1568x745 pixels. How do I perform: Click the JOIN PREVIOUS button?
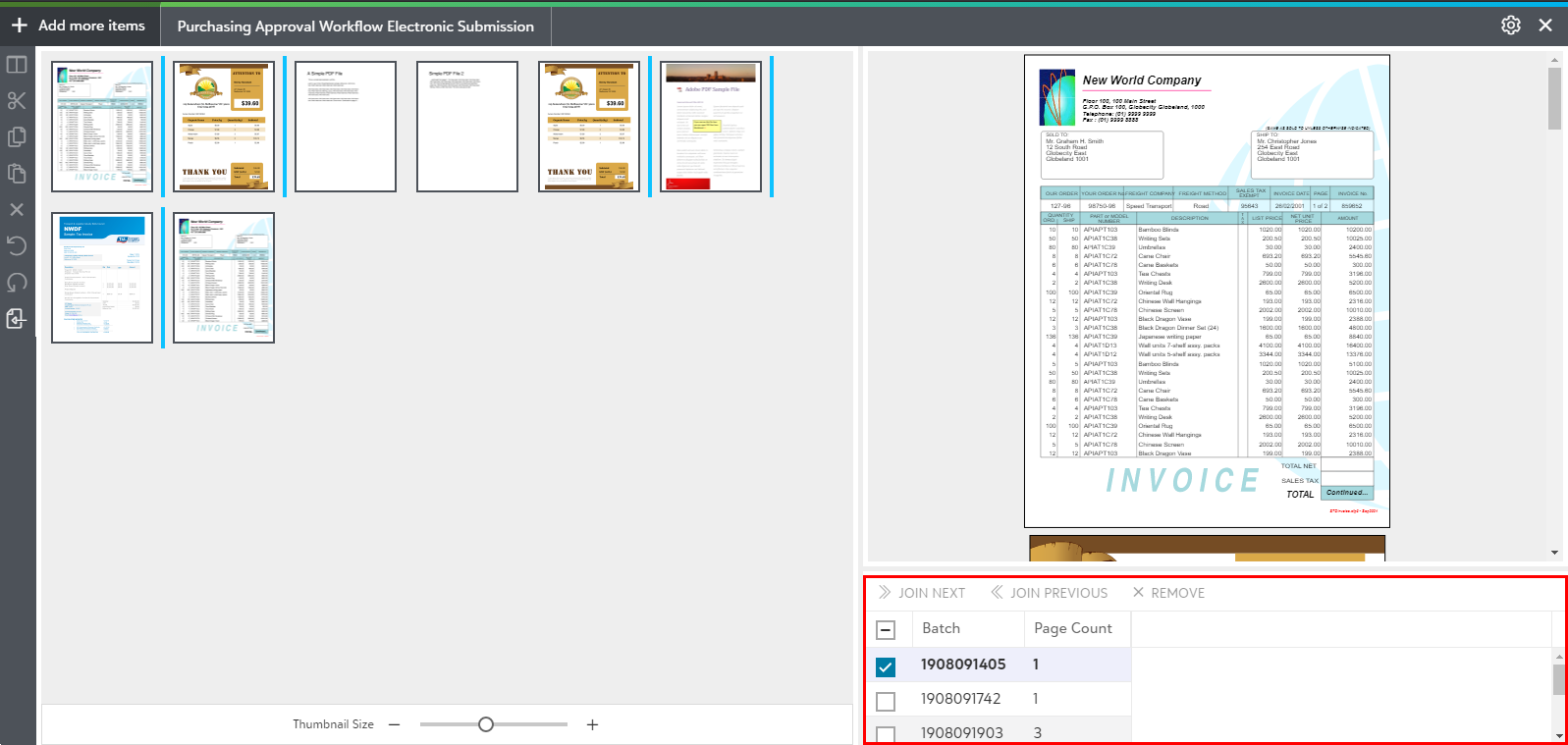click(x=1049, y=593)
